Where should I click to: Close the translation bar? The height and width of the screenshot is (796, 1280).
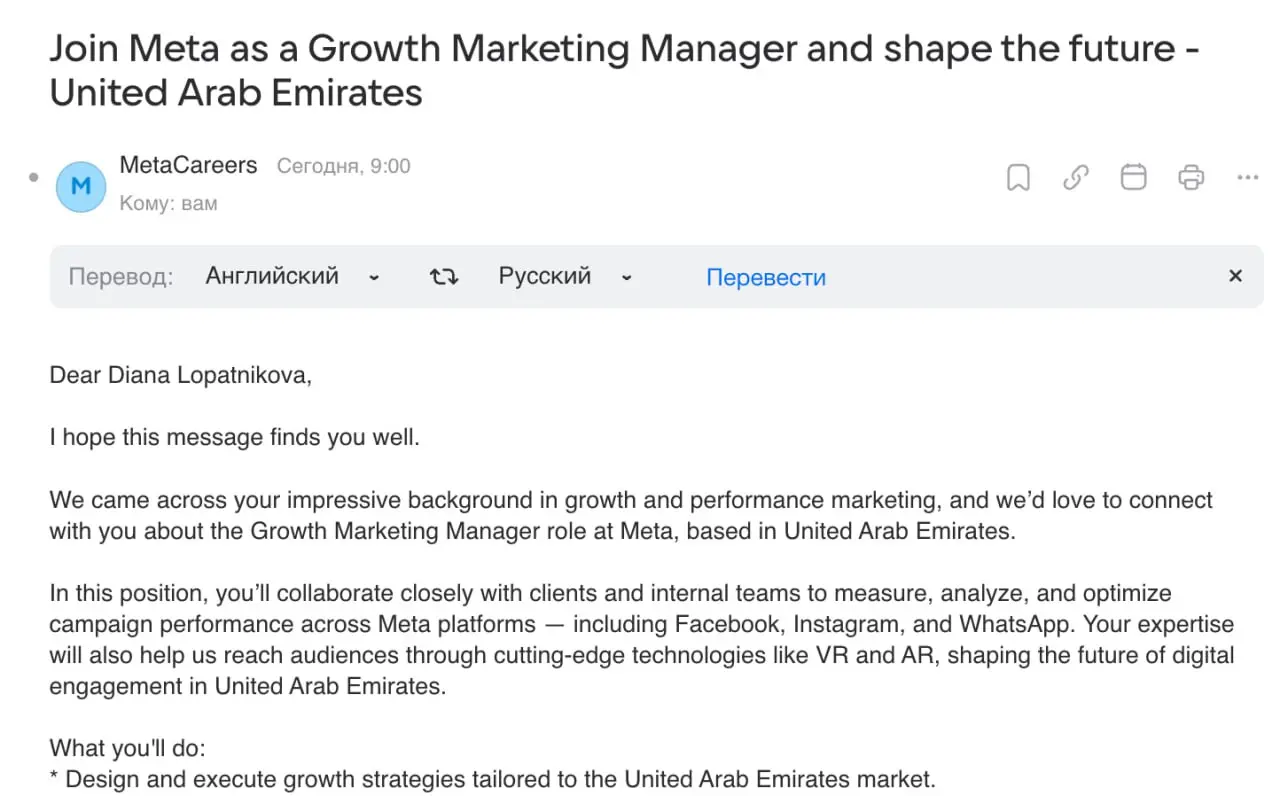[x=1236, y=276]
